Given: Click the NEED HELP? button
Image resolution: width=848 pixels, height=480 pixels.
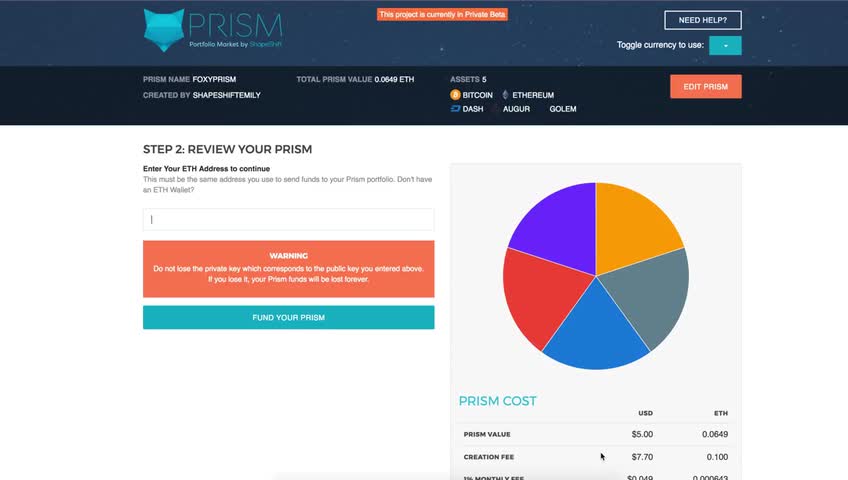Looking at the screenshot, I should click(703, 20).
